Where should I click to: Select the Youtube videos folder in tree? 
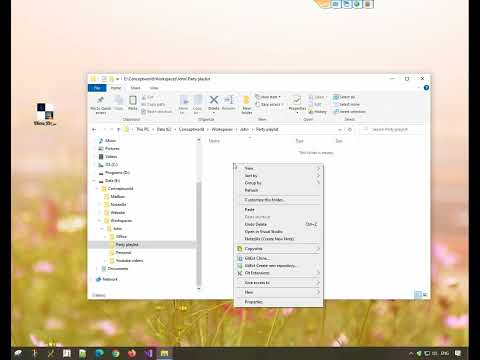[129, 261]
